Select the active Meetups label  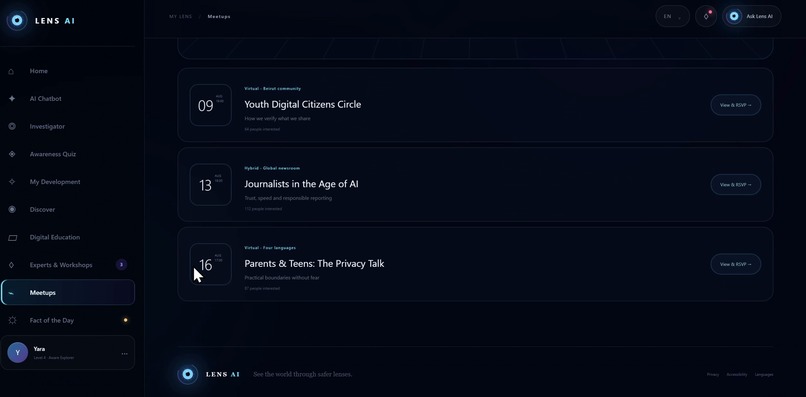(43, 293)
